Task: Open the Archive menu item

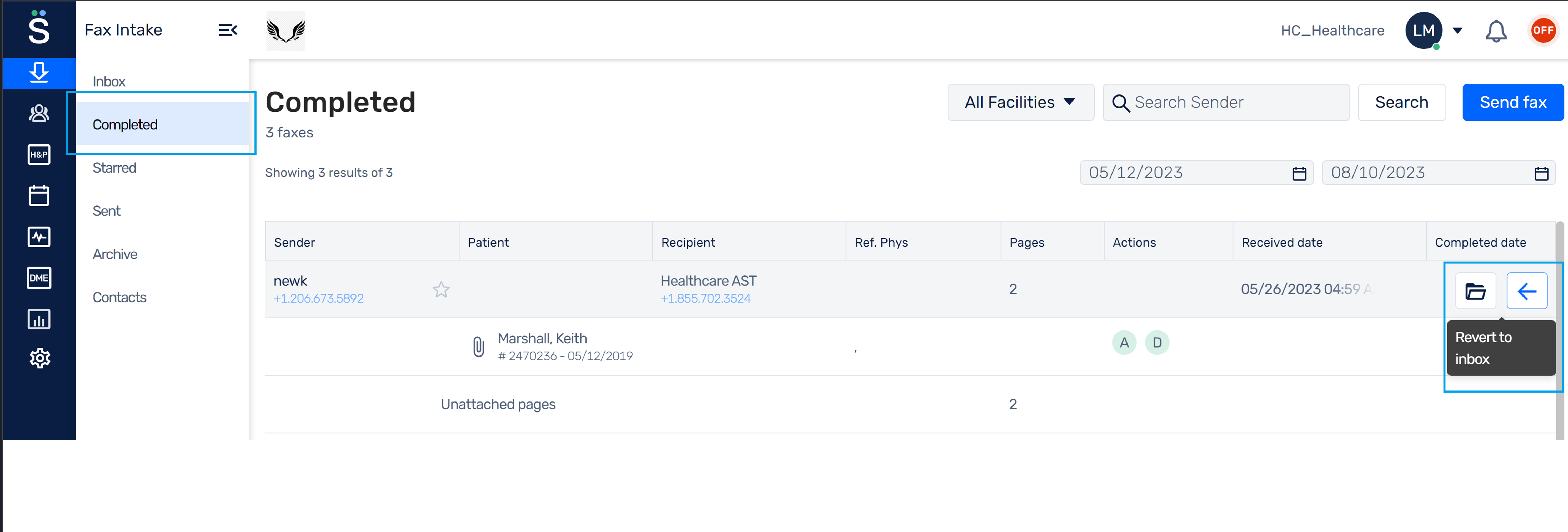Action: [115, 254]
